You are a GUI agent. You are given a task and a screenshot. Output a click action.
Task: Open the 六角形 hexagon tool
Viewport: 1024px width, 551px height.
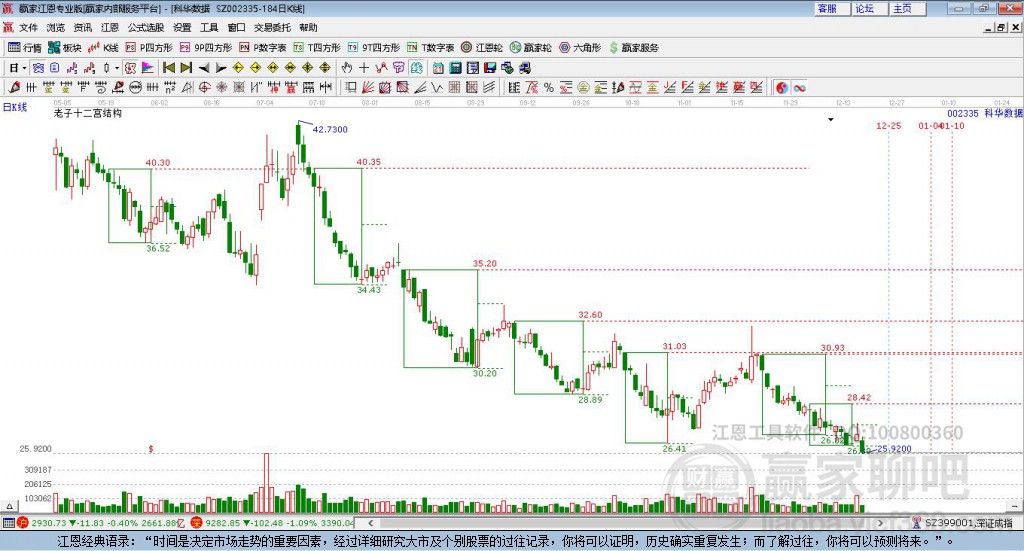click(580, 48)
